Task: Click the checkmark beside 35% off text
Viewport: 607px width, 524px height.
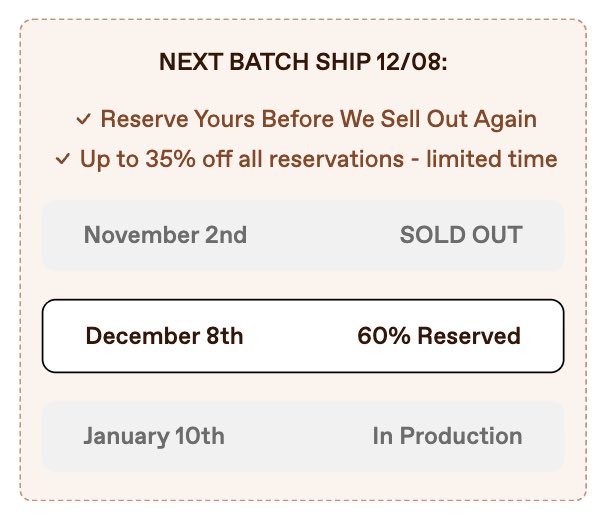Action: [x=63, y=159]
